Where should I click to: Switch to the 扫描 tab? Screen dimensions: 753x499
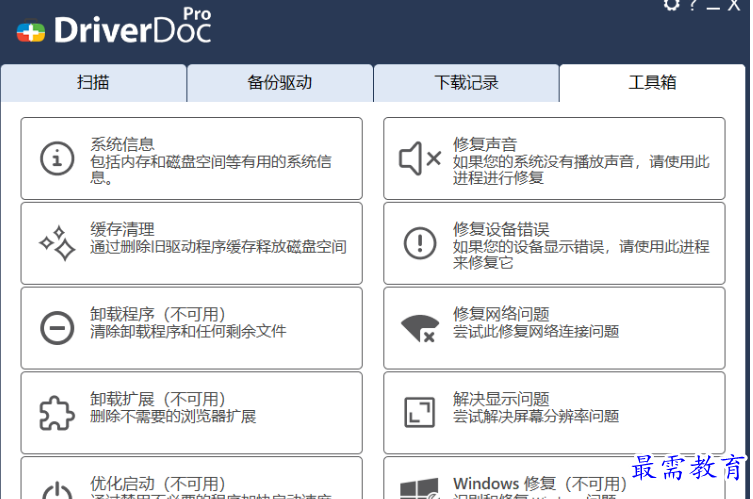94,83
